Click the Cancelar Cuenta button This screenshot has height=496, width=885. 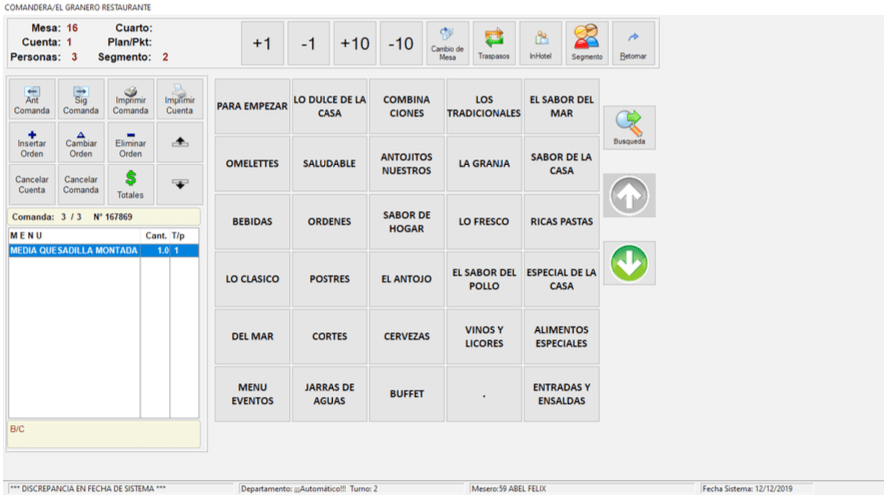(x=32, y=184)
